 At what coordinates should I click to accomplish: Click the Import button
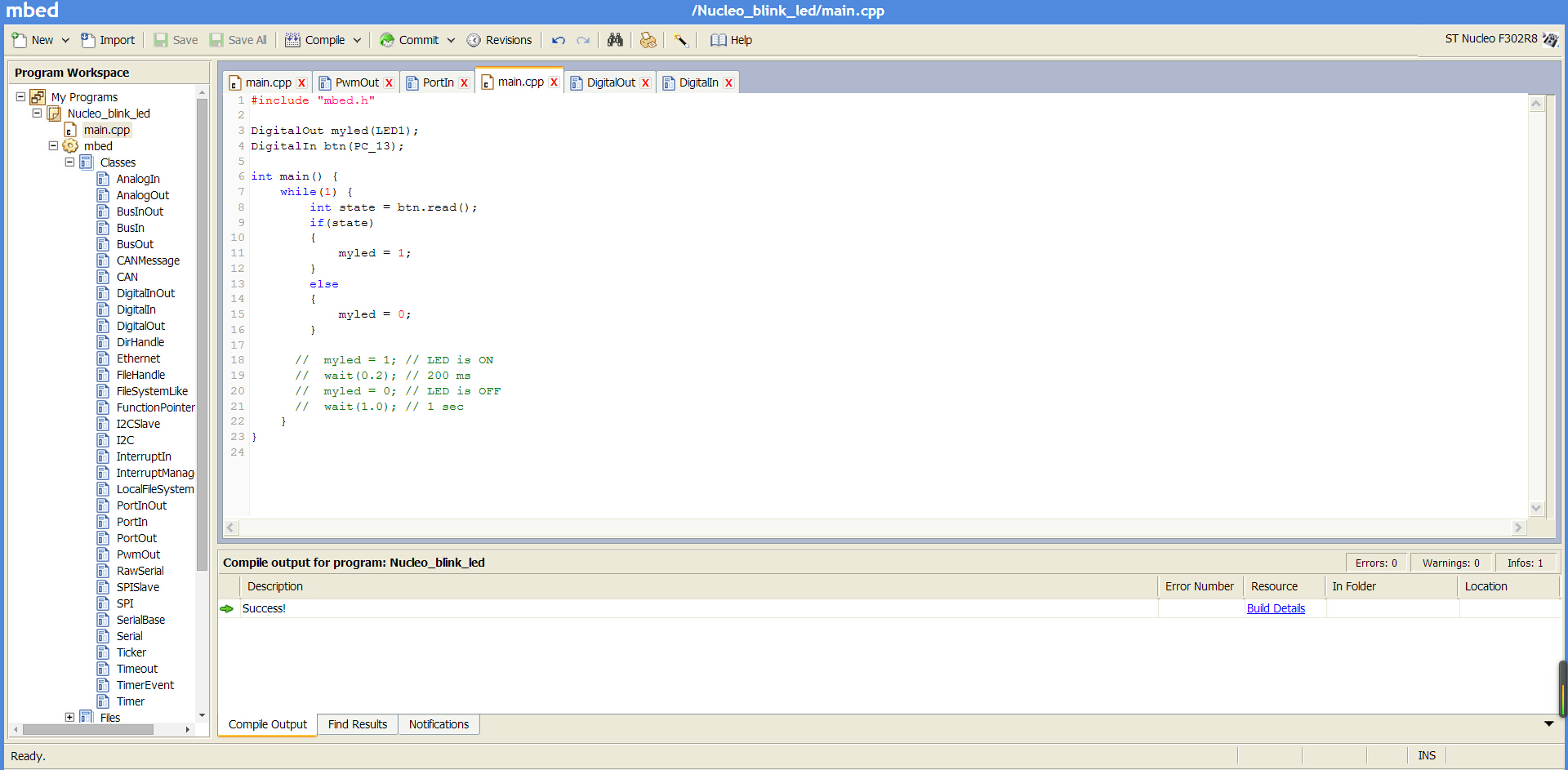(108, 40)
